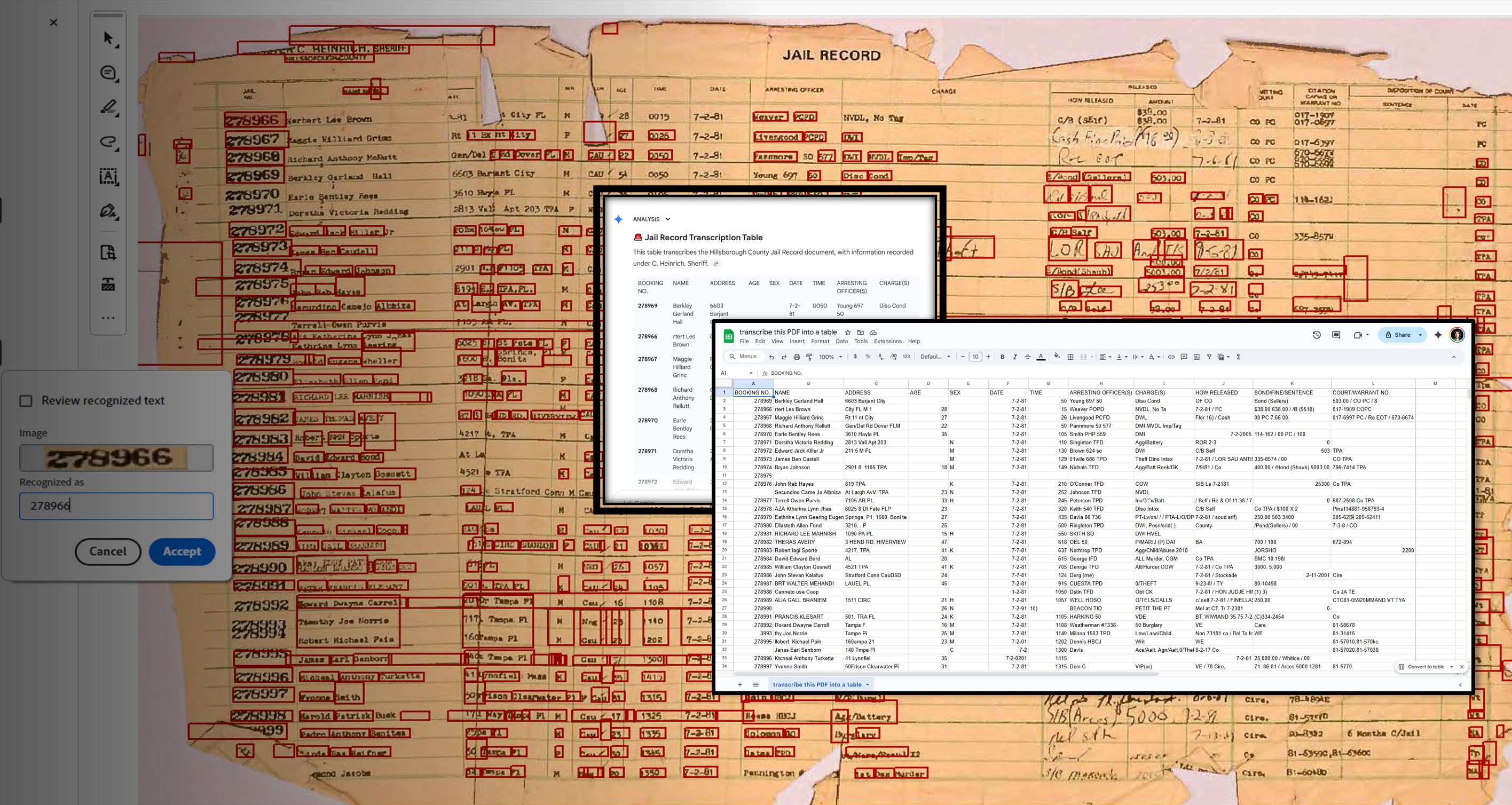Open the text color picker
Viewport: 1512px width, 805px height.
(x=1041, y=357)
